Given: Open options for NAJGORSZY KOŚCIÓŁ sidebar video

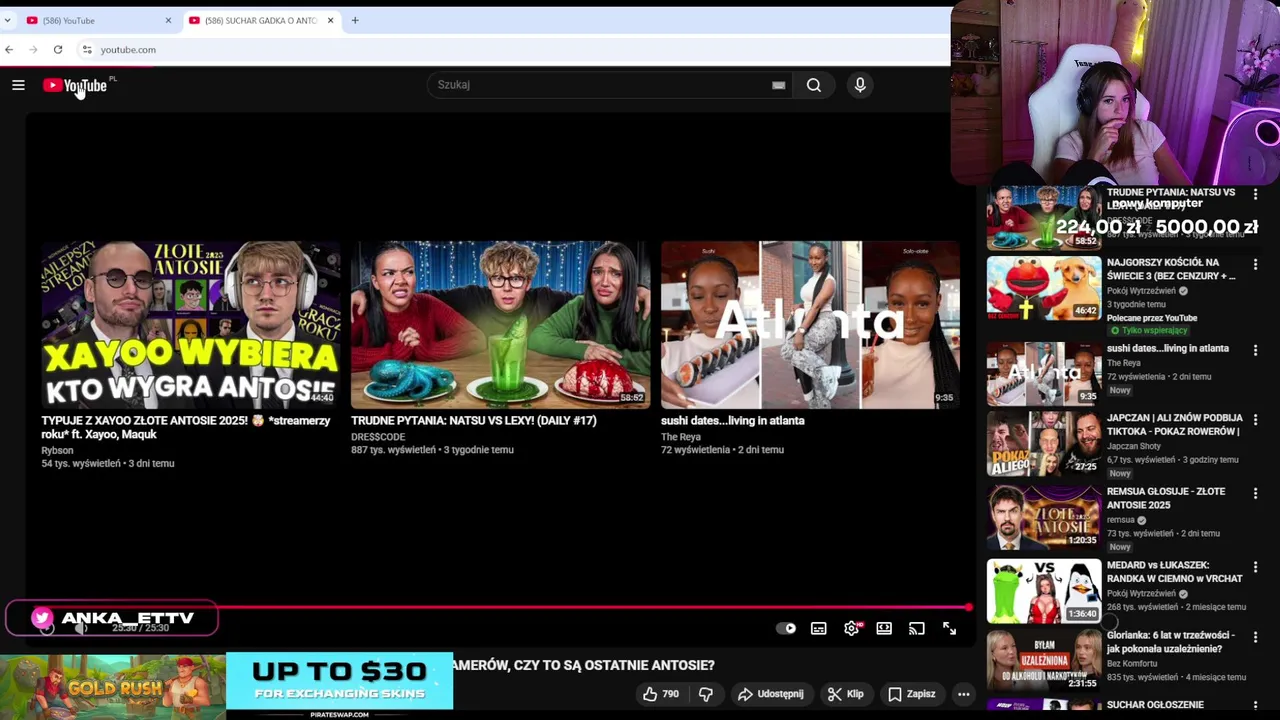Looking at the screenshot, I should [x=1255, y=265].
